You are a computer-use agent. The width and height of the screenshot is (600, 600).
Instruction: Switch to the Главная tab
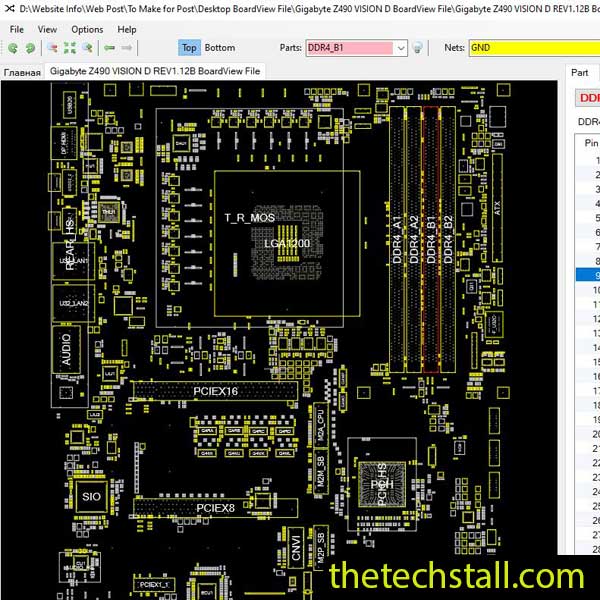(22, 72)
